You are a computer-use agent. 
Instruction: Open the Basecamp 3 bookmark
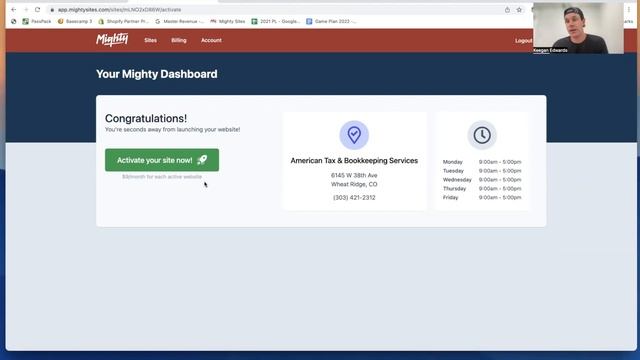click(x=75, y=21)
